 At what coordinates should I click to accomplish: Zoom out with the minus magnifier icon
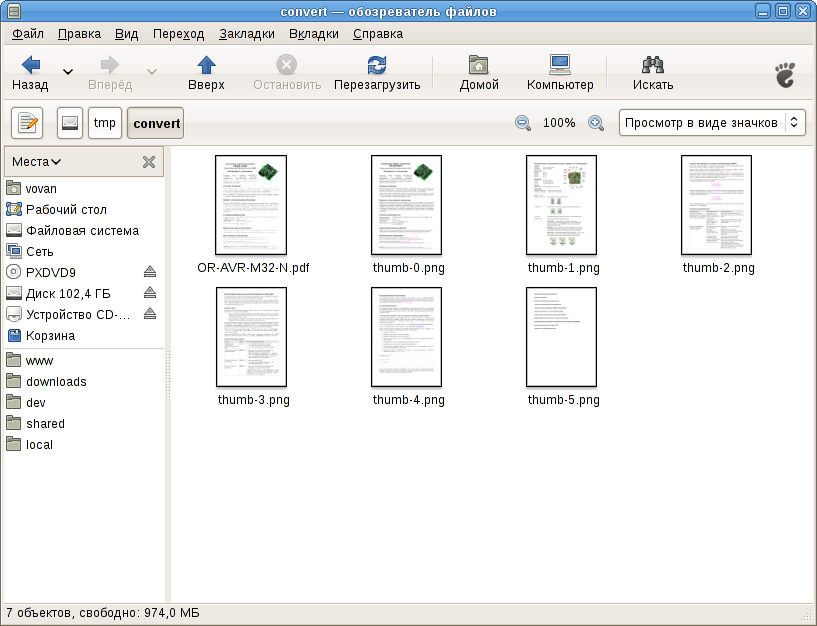tap(523, 123)
